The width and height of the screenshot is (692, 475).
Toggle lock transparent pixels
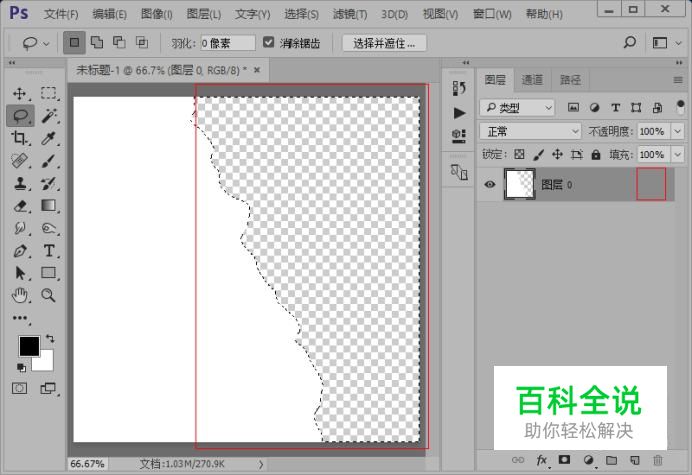[x=519, y=154]
